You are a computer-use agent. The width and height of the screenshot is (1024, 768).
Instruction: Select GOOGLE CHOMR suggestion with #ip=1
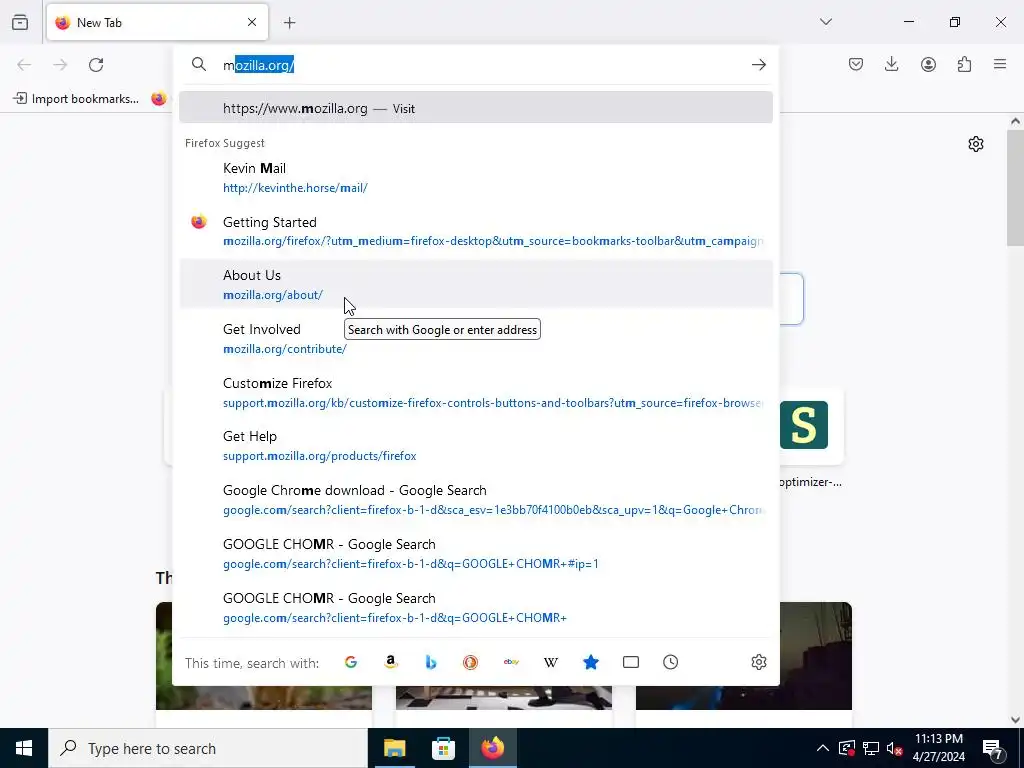[475, 553]
